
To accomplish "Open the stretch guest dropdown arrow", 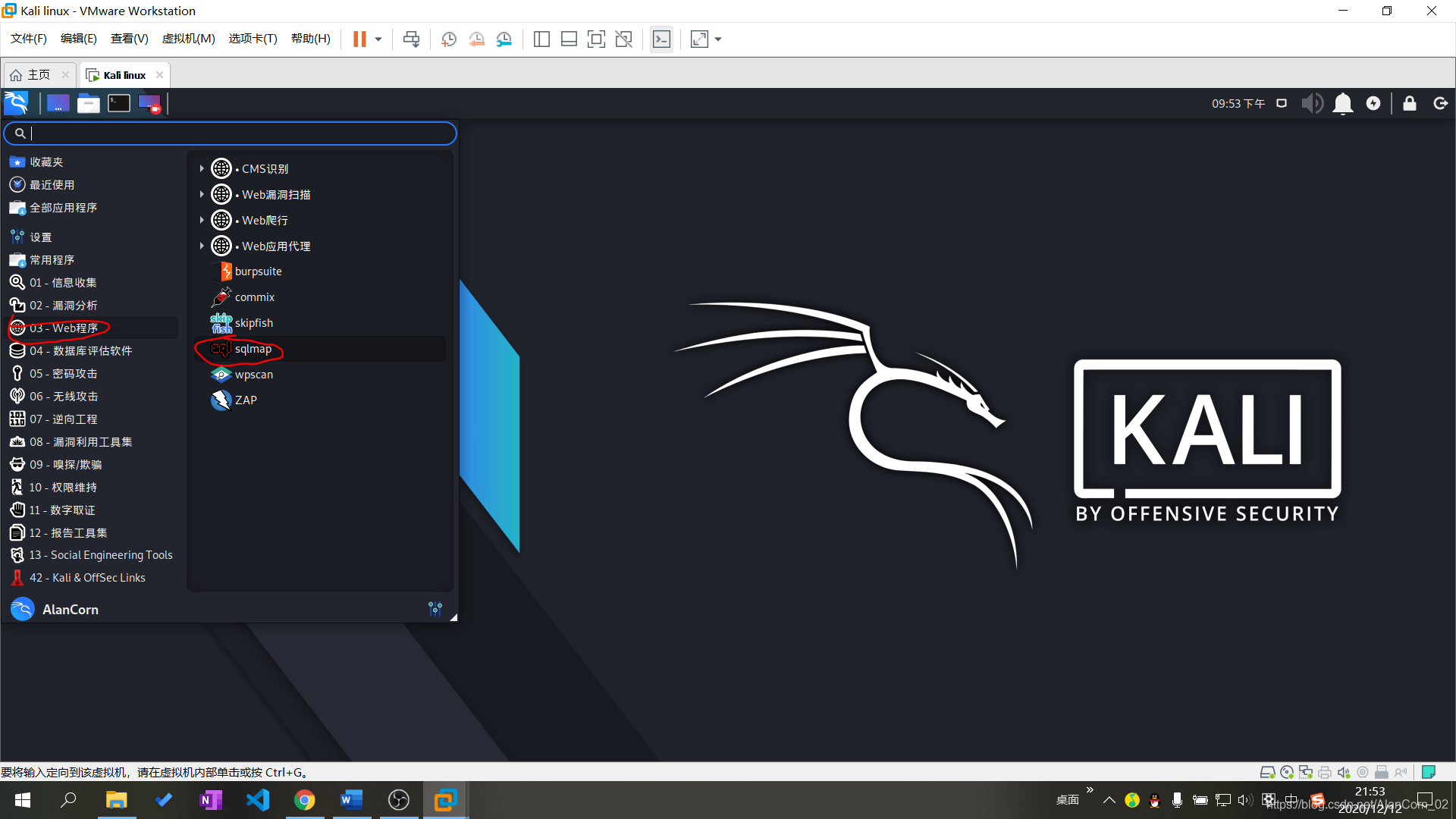I will 718,39.
